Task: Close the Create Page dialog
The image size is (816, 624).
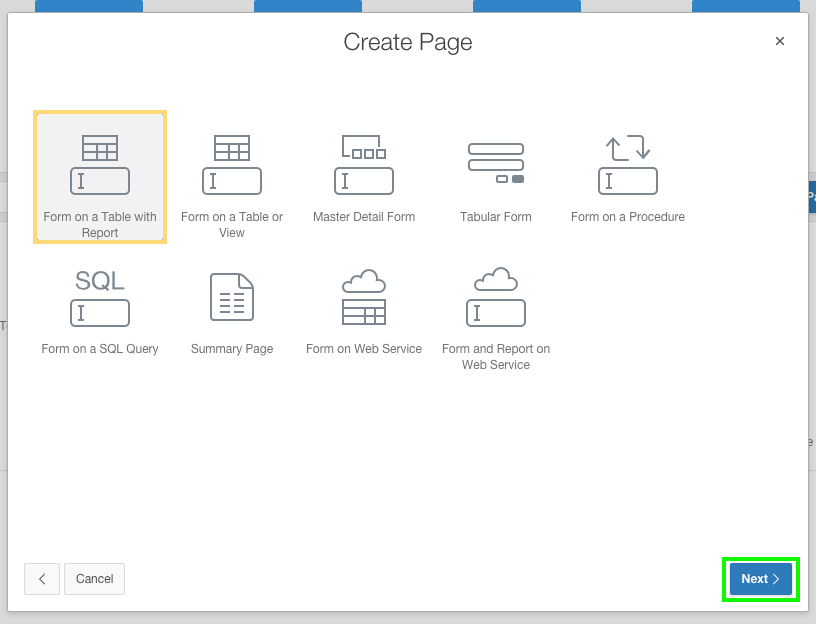Action: pyautogui.click(x=780, y=41)
